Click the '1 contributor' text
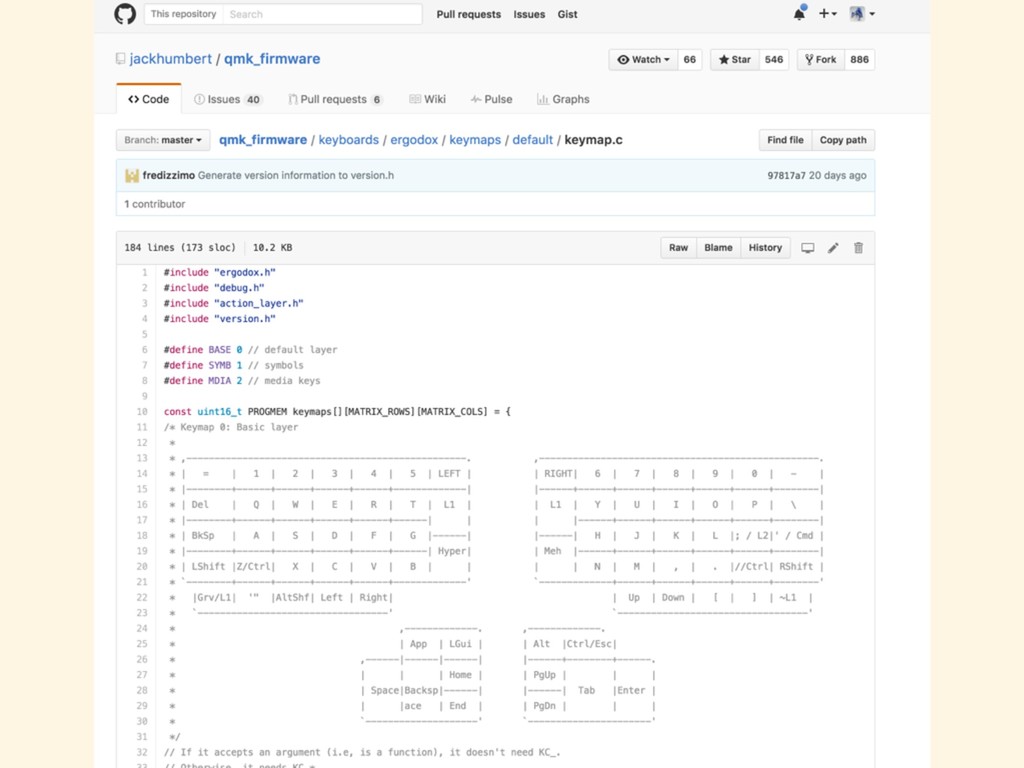This screenshot has height=768, width=1024. [155, 204]
